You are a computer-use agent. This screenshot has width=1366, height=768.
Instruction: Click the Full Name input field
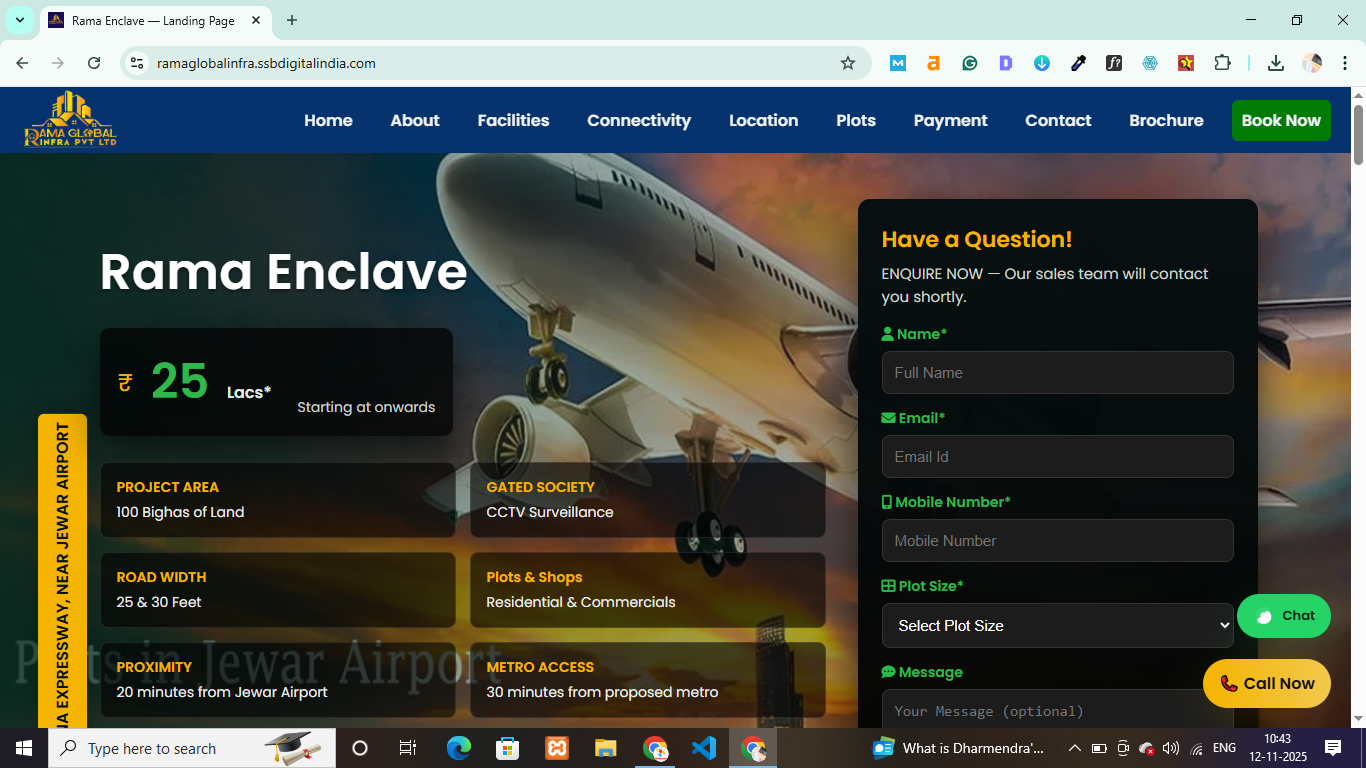click(x=1057, y=373)
